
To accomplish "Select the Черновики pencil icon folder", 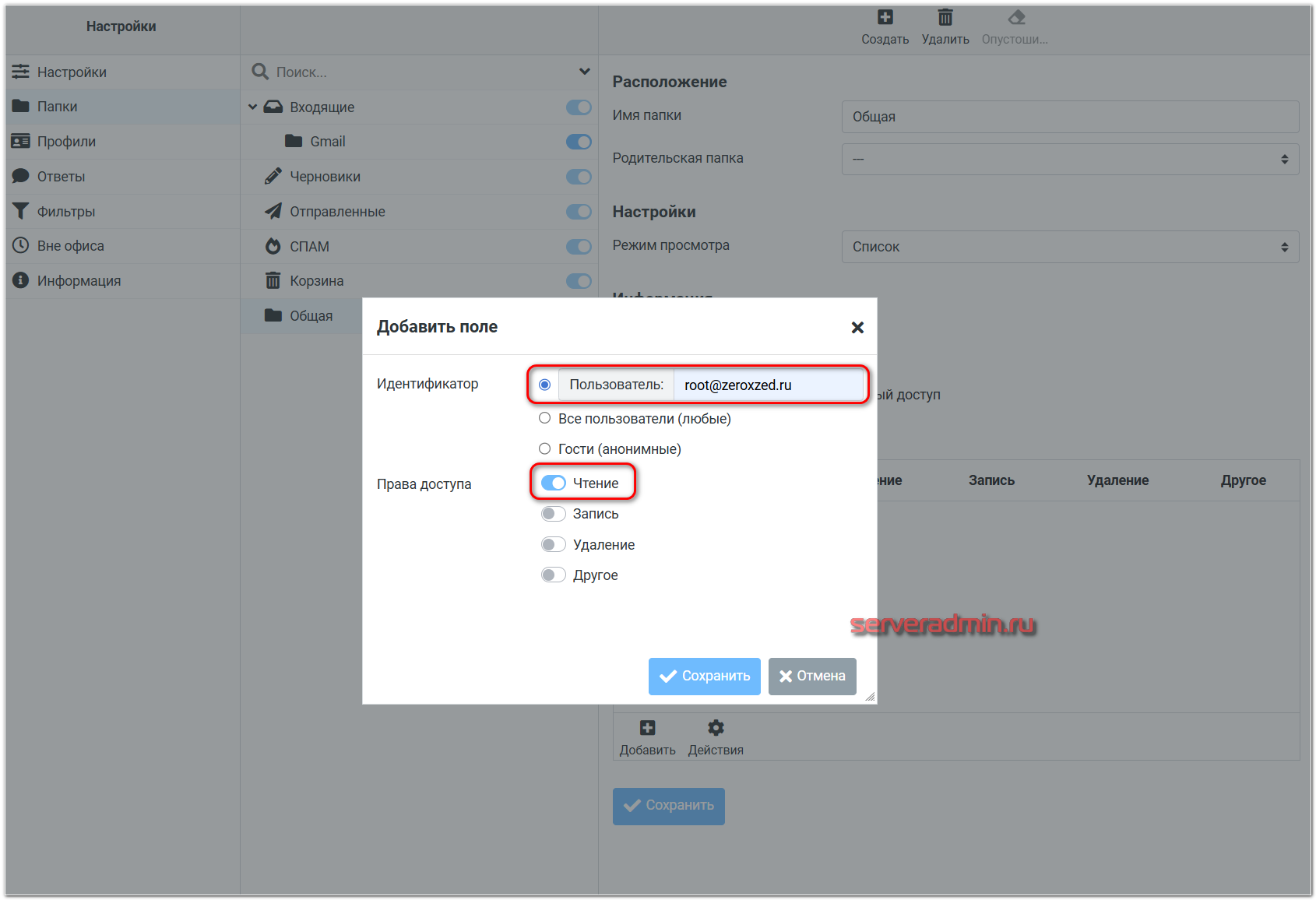I will (273, 177).
